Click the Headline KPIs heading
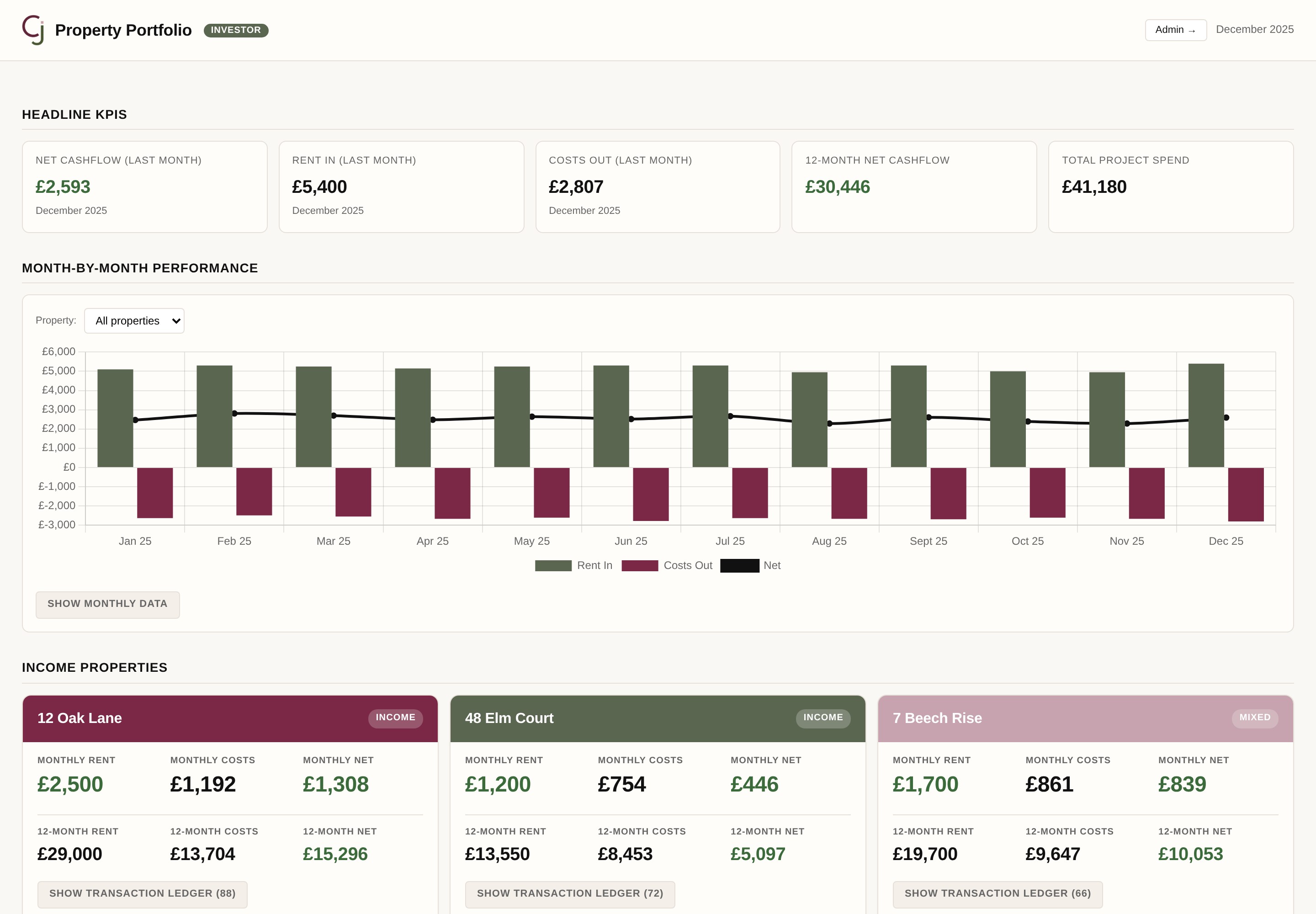The width and height of the screenshot is (1316, 914). [x=74, y=115]
